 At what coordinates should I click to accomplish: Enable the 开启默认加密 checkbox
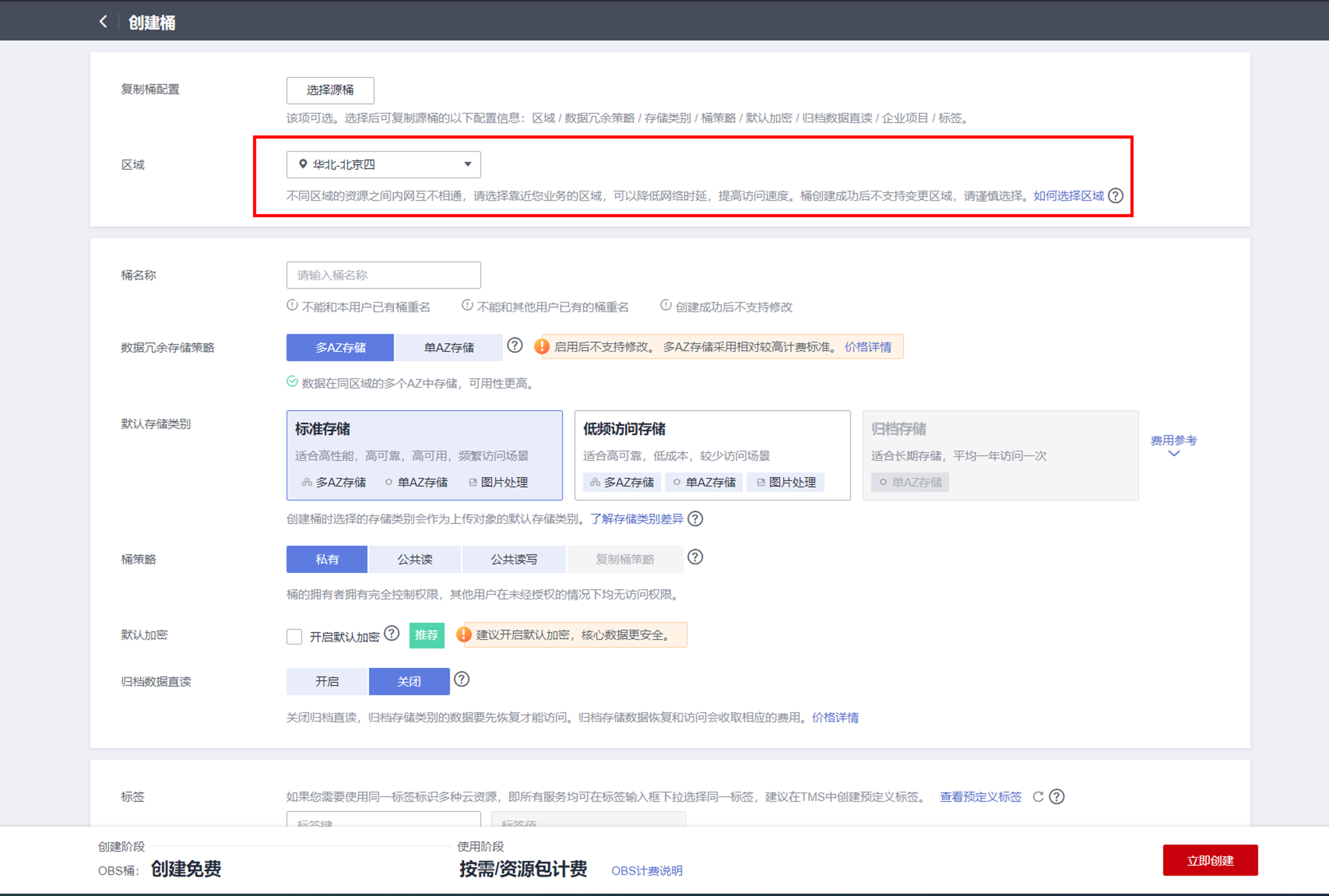click(295, 636)
